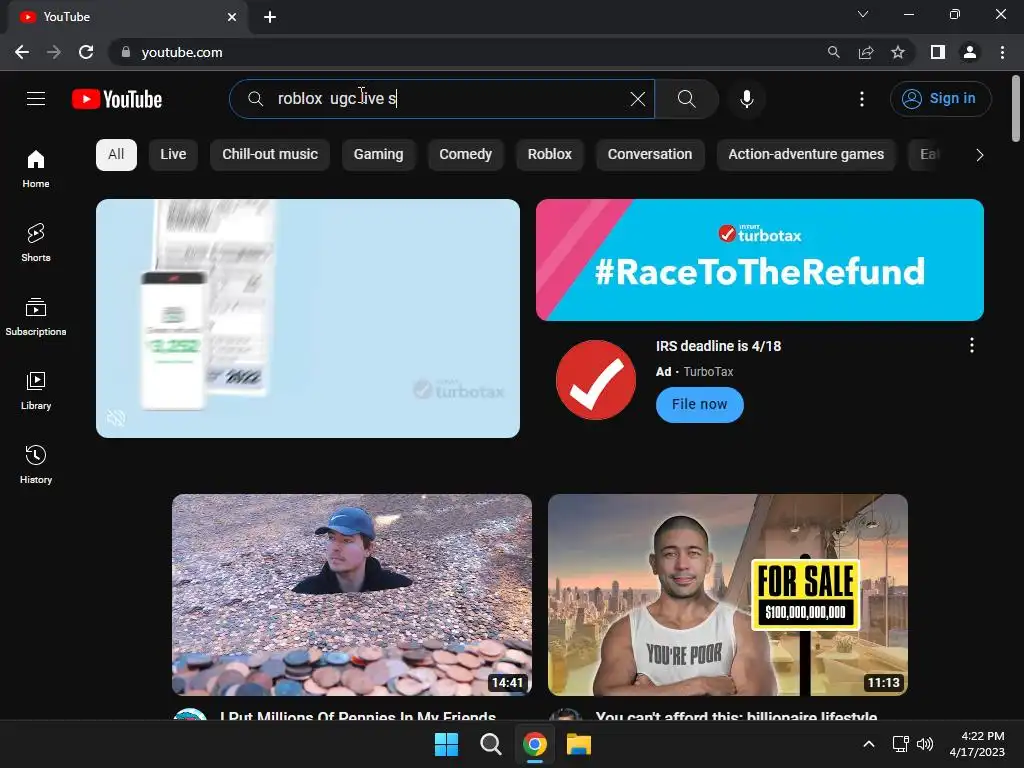The image size is (1024, 768).
Task: Open the Chrome profile icon
Action: click(970, 52)
